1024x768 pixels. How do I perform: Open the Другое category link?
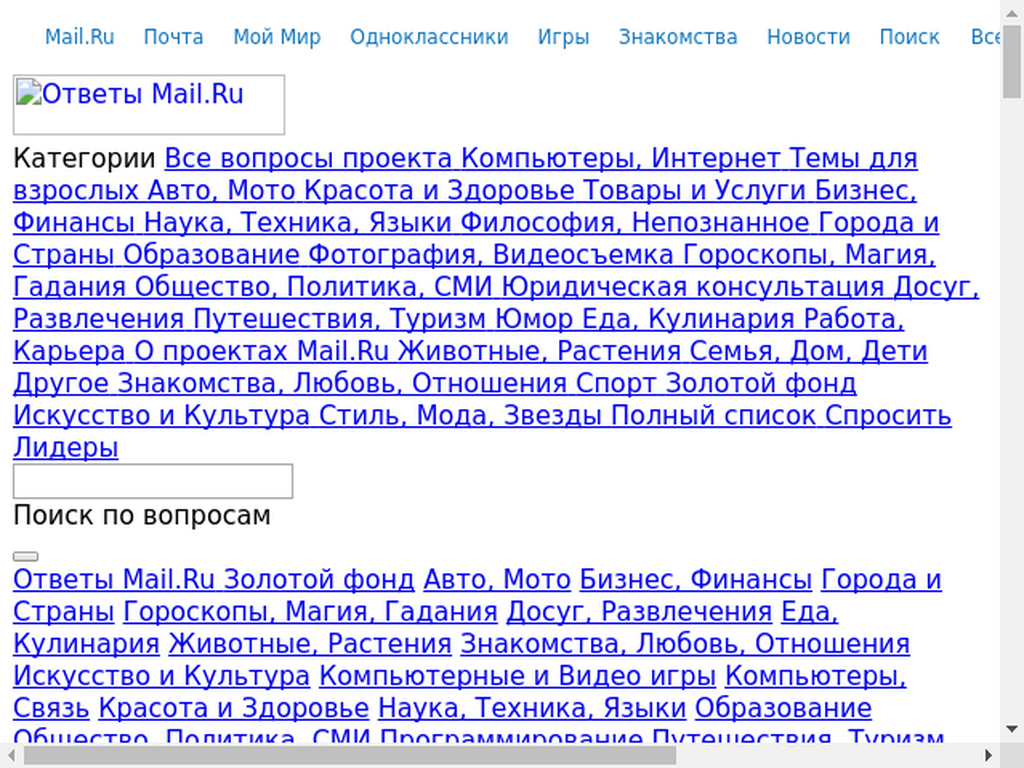coord(61,383)
